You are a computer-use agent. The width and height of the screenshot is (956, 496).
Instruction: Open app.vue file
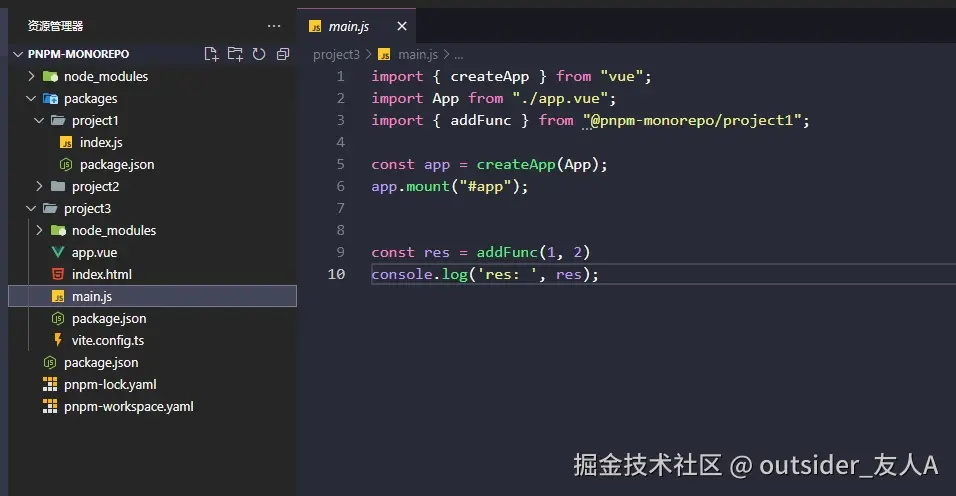click(x=95, y=252)
